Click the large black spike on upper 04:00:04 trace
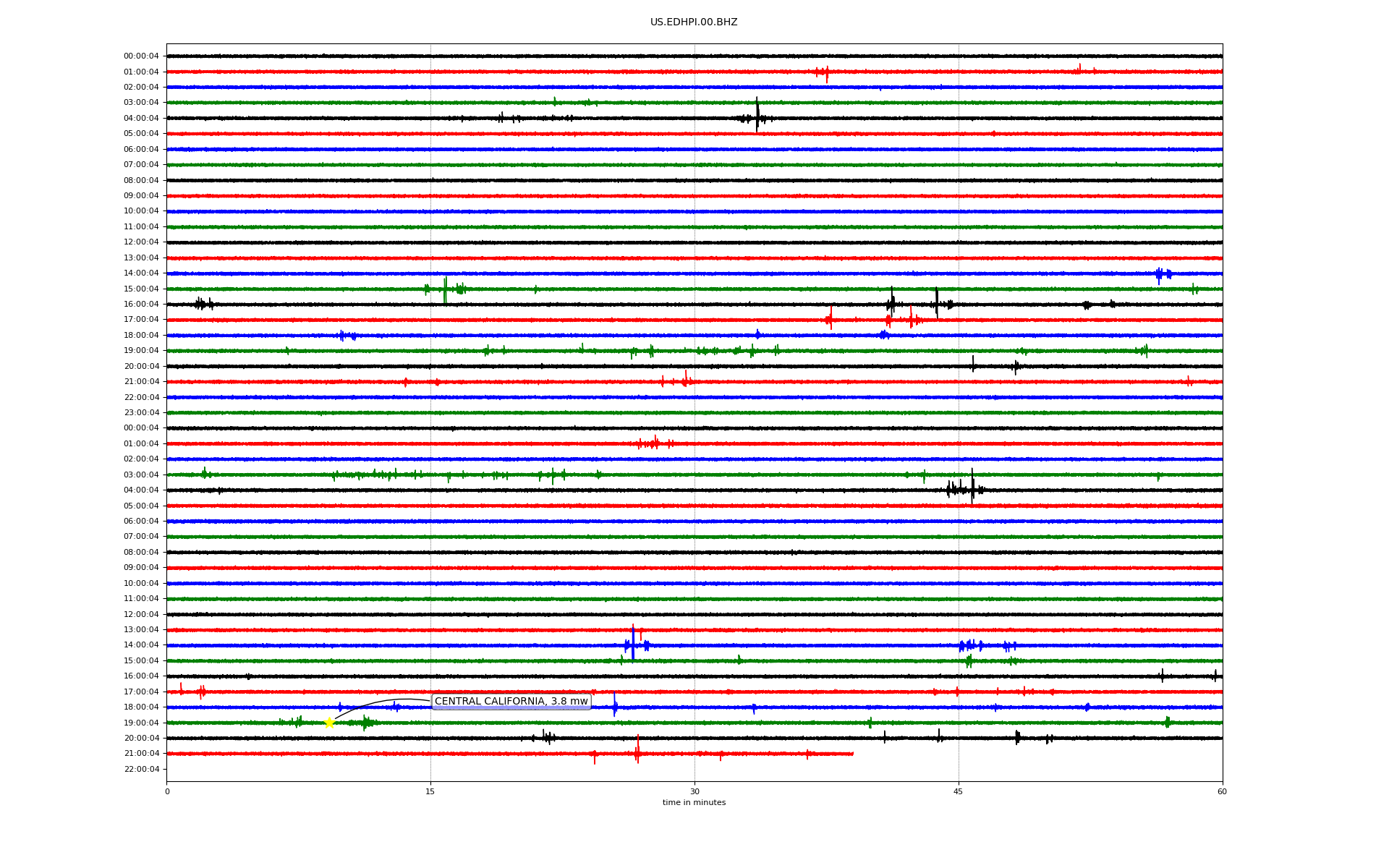This screenshot has height=868, width=1389. coord(757,115)
